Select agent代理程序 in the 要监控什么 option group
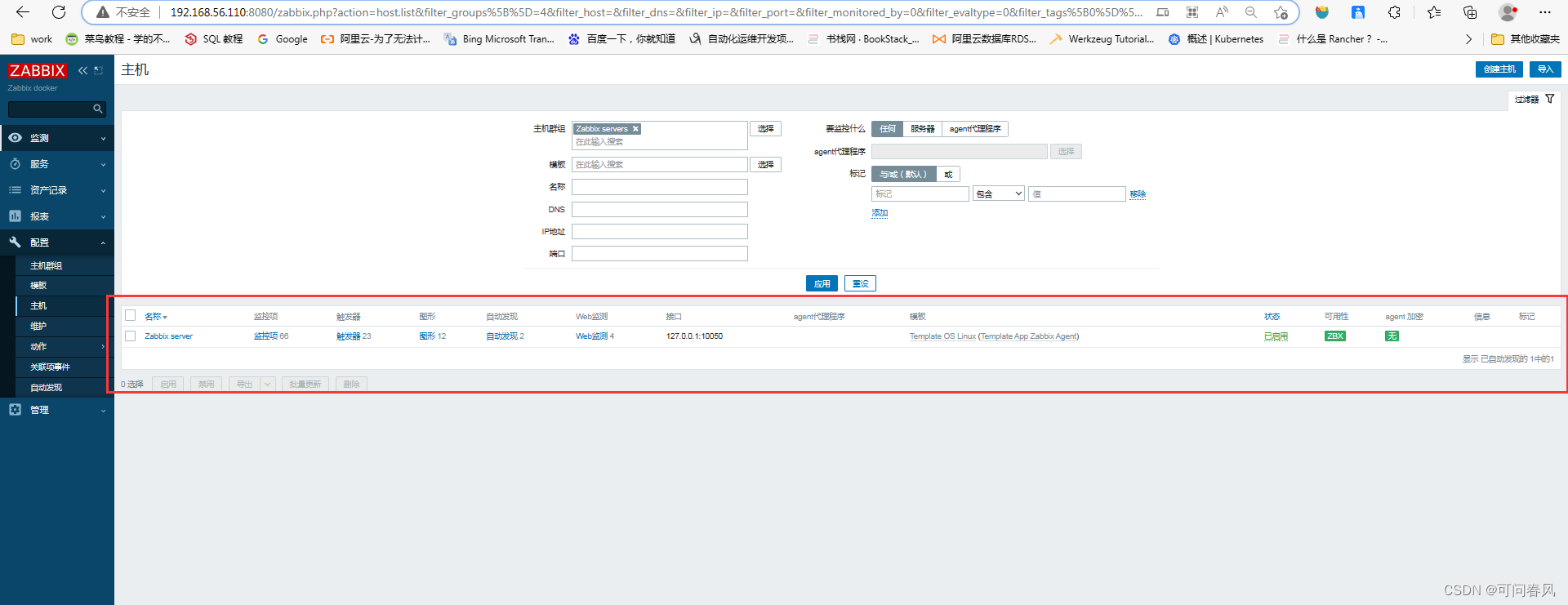 click(x=975, y=129)
